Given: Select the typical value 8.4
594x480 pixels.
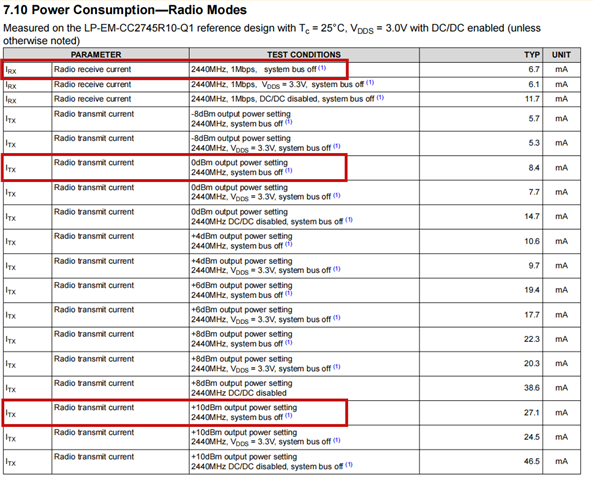Looking at the screenshot, I should 534,167.
